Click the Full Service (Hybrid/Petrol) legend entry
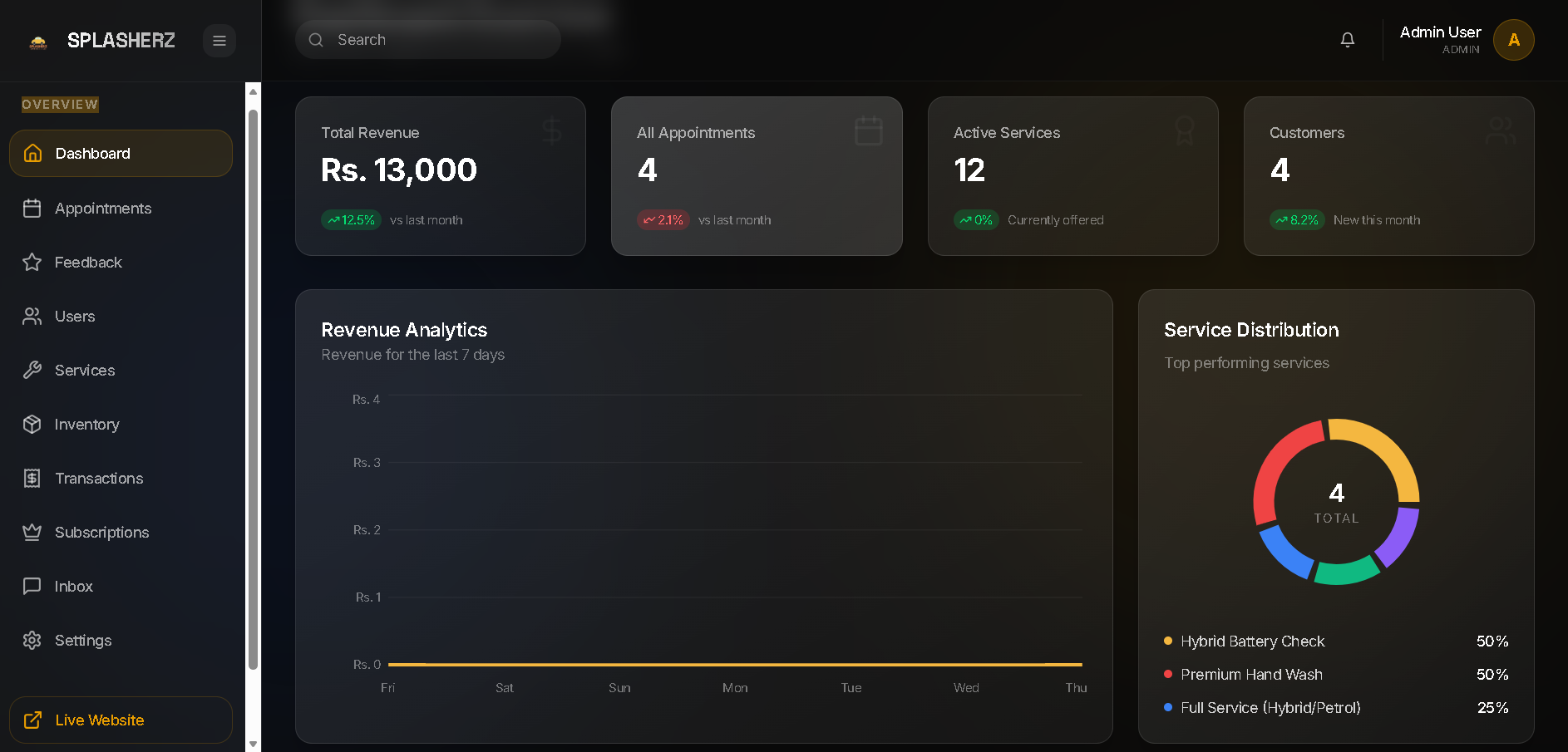The width and height of the screenshot is (1568, 752). coord(1336,708)
